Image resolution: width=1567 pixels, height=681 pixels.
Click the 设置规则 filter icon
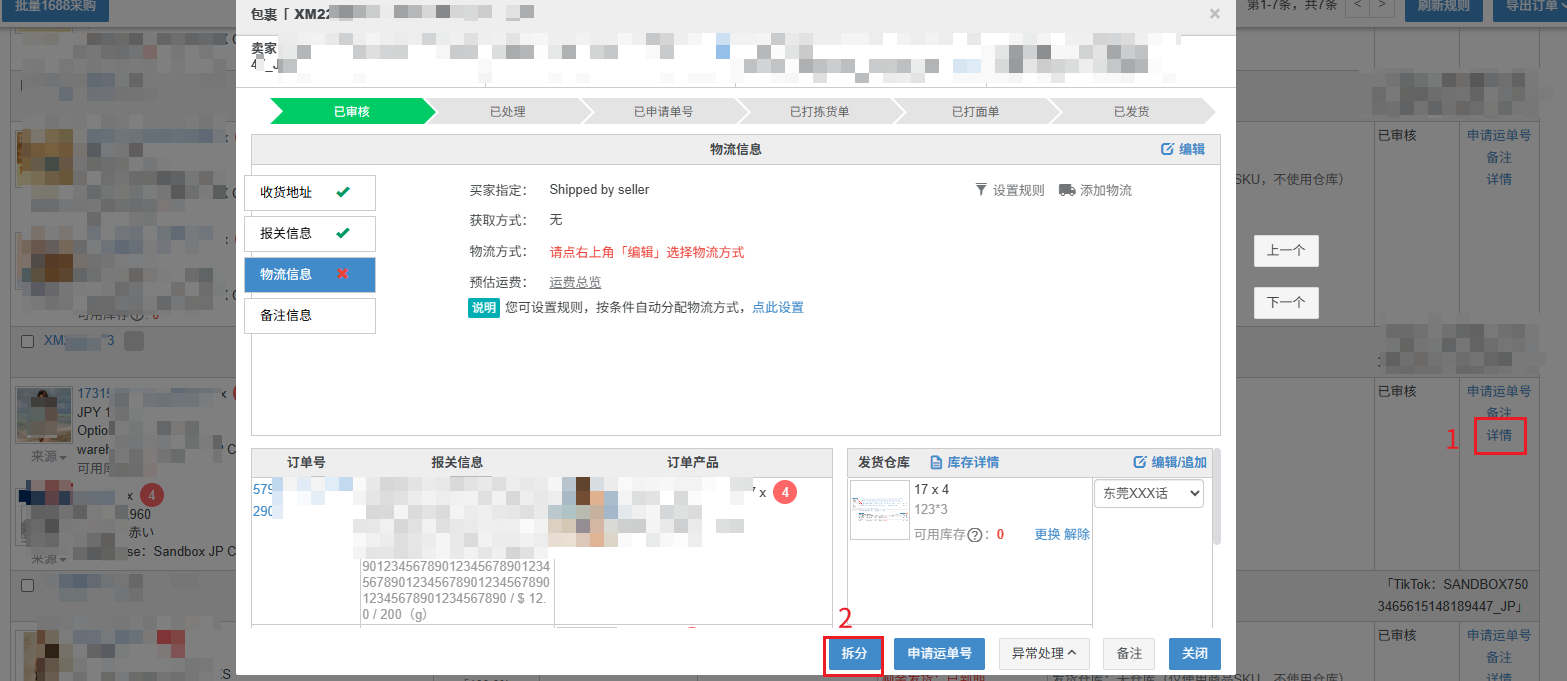pyautogui.click(x=981, y=190)
